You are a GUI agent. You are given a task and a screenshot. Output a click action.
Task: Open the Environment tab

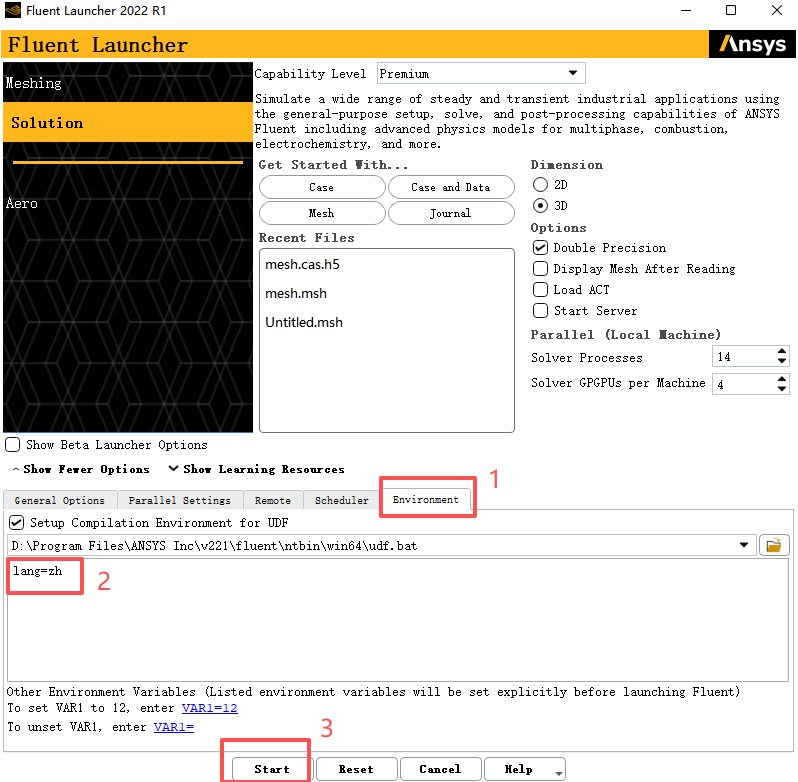click(x=425, y=499)
